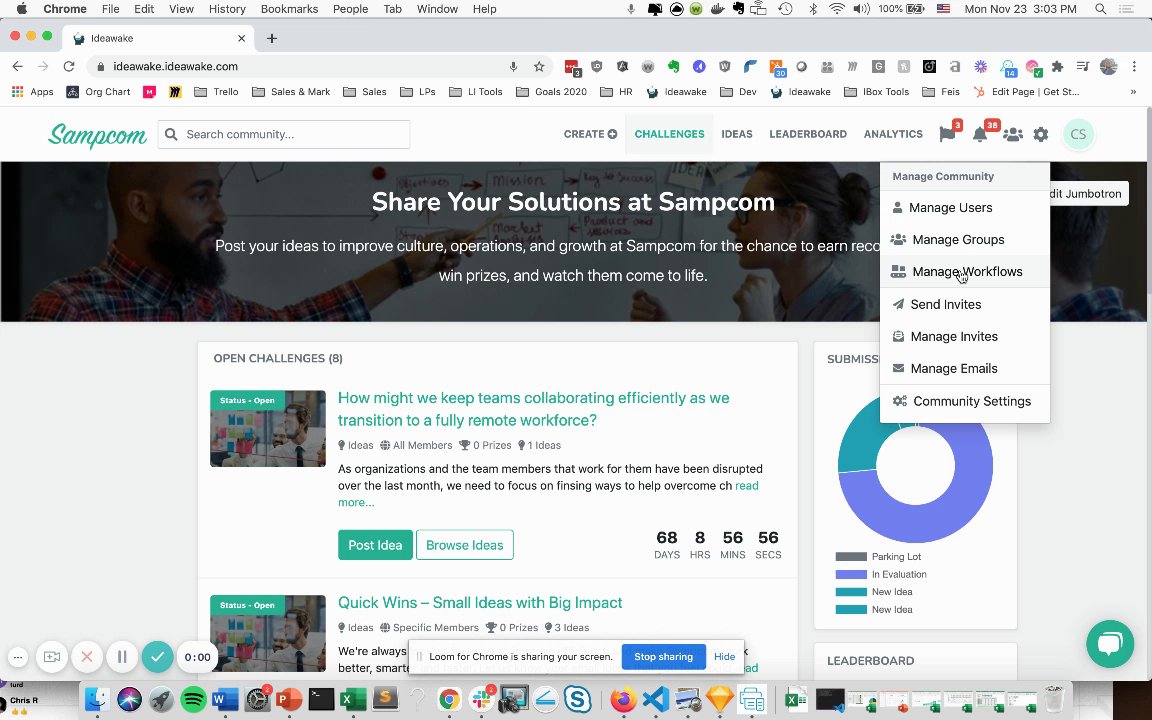Click the address bar URL
Image resolution: width=1152 pixels, height=720 pixels.
coord(176,66)
